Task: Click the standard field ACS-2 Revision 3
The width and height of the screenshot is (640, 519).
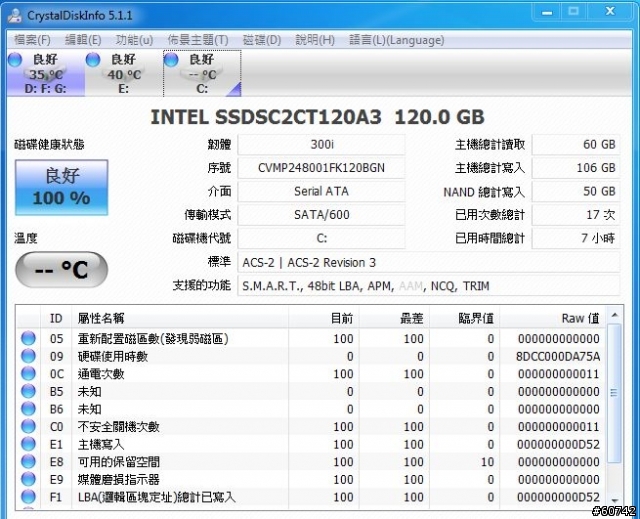Action: tap(429, 262)
